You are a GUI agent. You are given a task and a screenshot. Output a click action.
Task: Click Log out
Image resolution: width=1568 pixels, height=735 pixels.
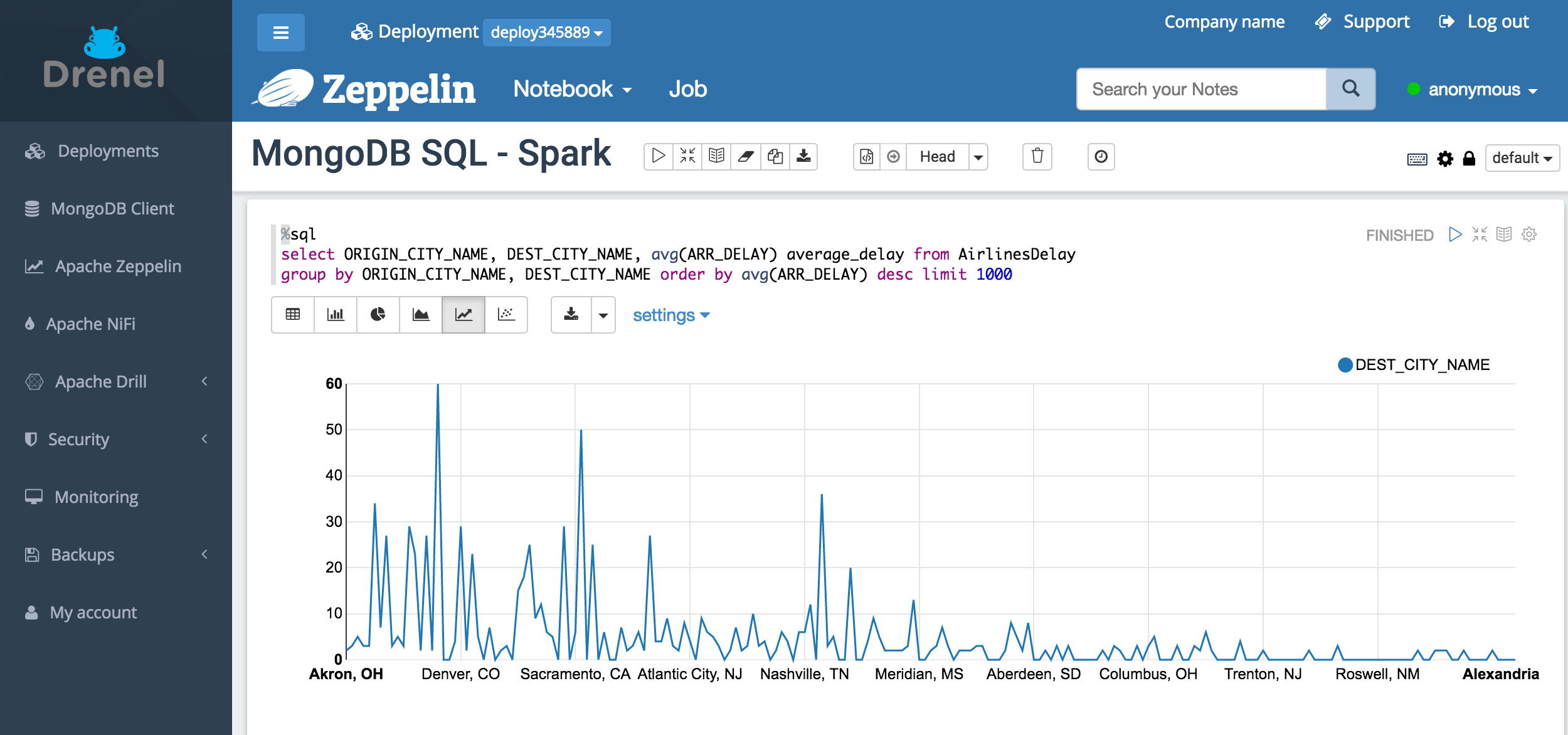(x=1484, y=22)
